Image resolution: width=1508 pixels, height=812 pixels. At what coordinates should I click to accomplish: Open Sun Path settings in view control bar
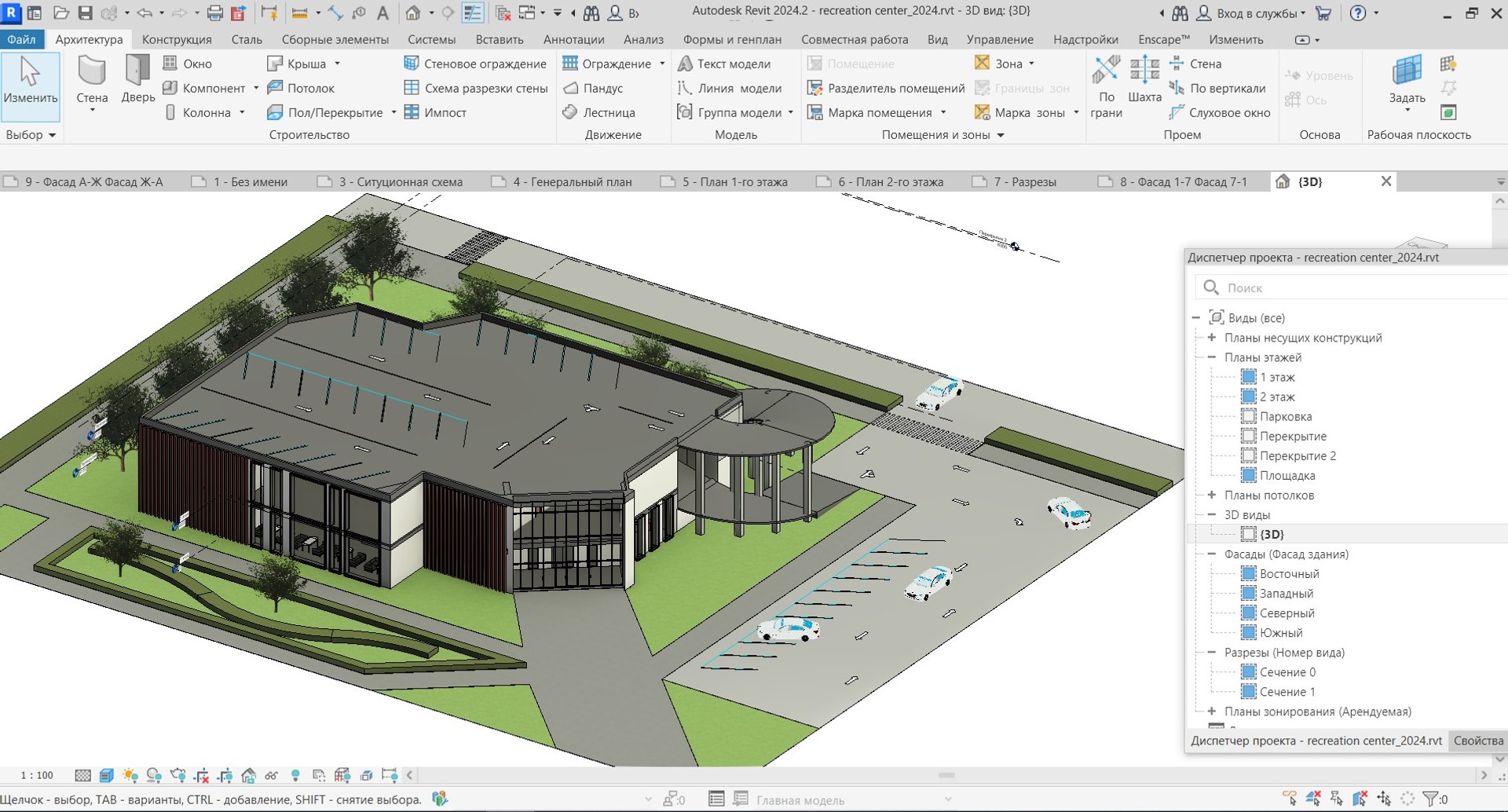130,776
